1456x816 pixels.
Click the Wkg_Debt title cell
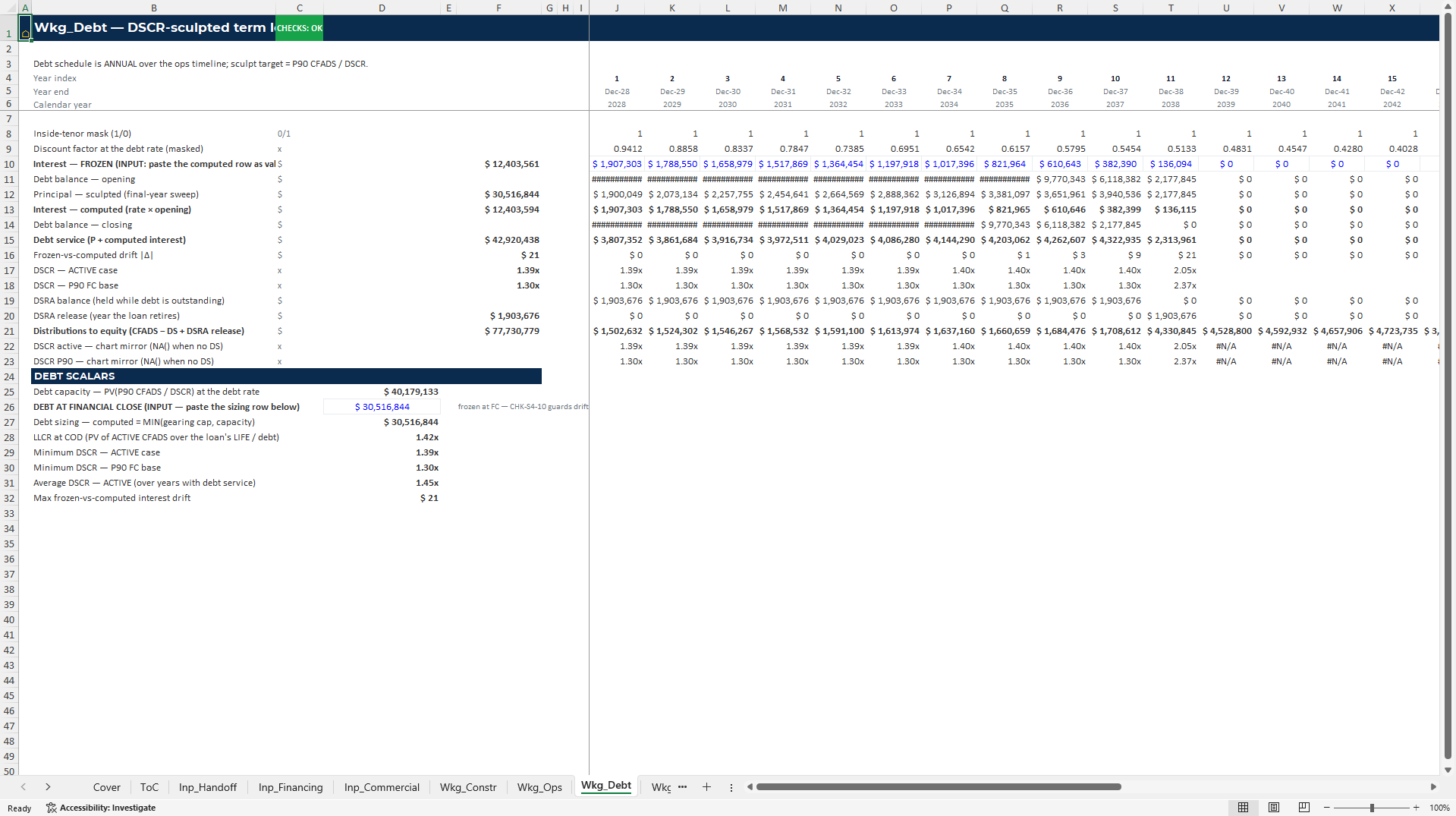[x=154, y=28]
